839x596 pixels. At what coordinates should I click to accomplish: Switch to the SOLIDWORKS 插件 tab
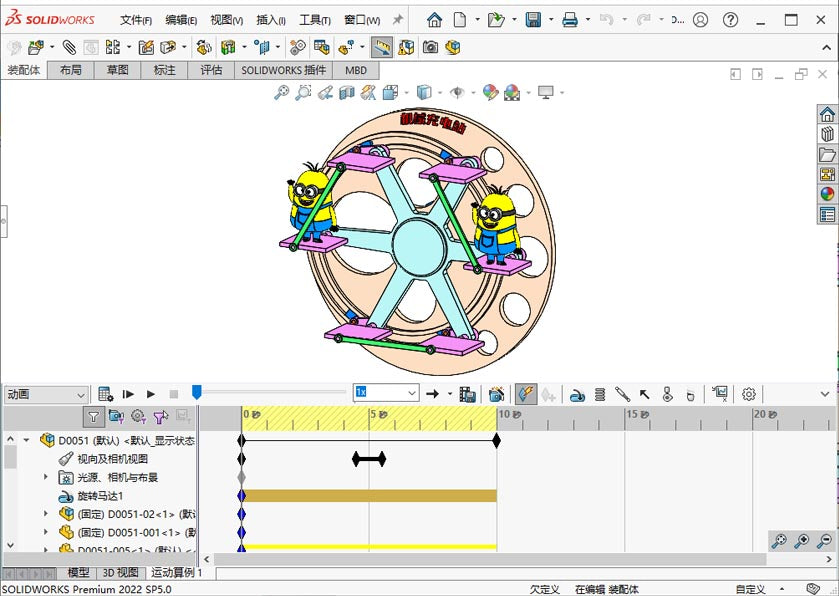(x=284, y=70)
